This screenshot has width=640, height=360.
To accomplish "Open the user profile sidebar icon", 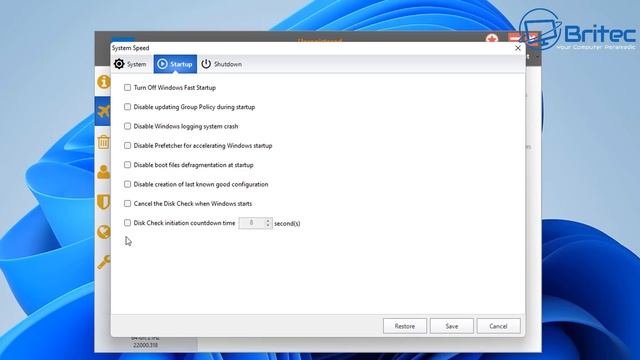I will pyautogui.click(x=103, y=172).
